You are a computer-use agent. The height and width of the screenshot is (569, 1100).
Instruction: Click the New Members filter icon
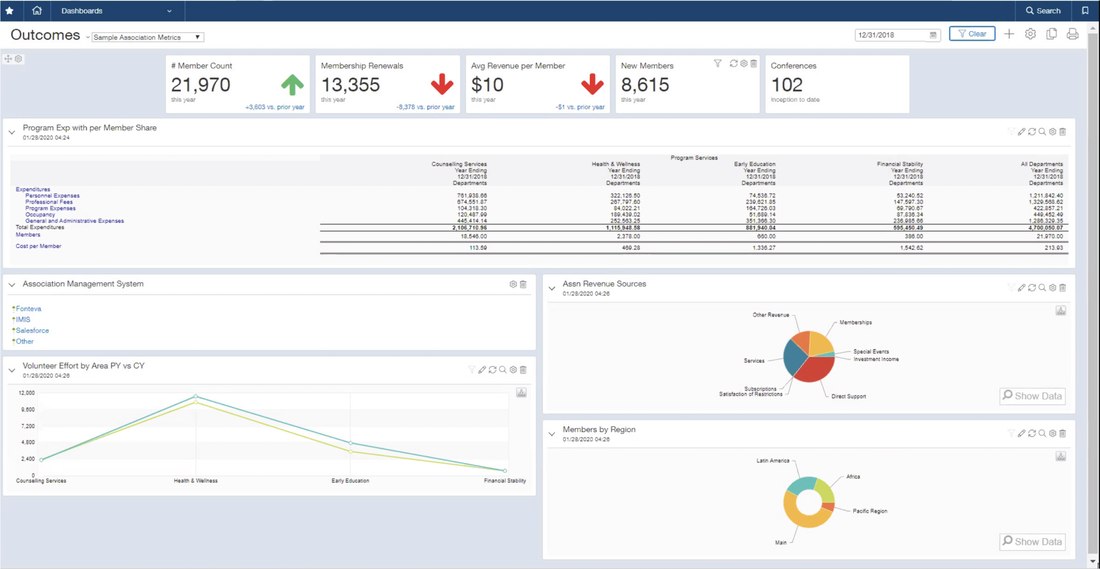(x=717, y=64)
